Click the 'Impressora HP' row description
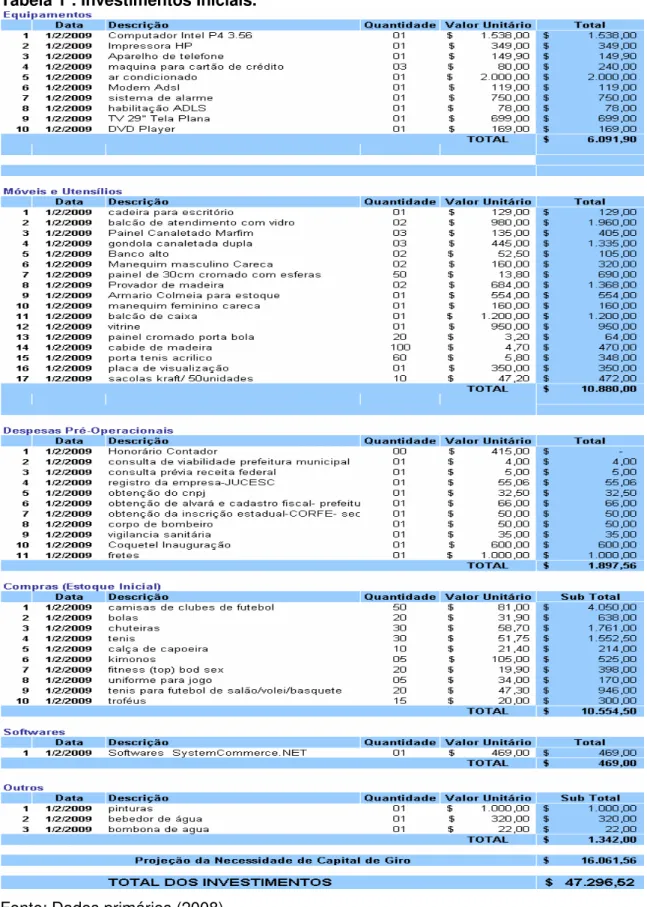The width and height of the screenshot is (647, 907). tap(150, 46)
